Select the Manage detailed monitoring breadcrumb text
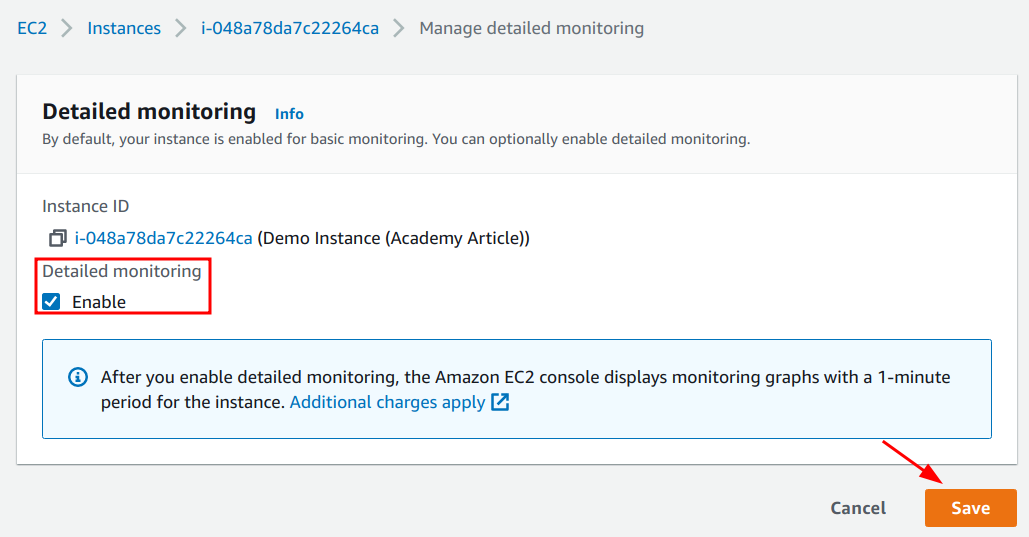1029x537 pixels. 532,28
